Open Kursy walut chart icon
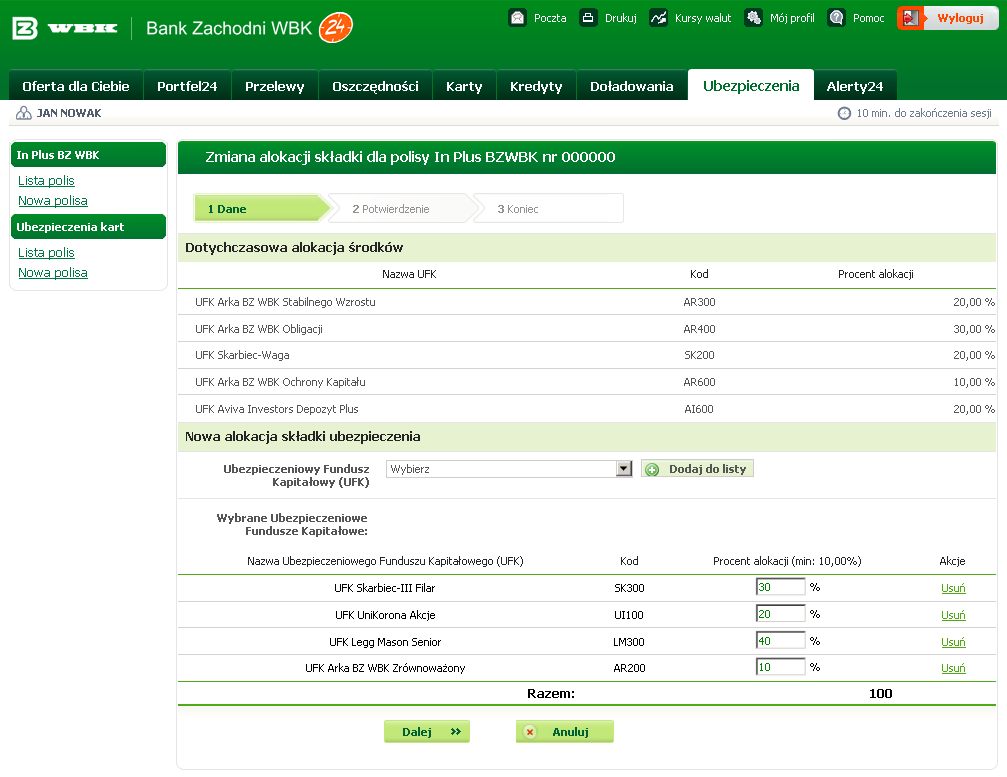Screen dimensions: 1007x777 tap(658, 17)
